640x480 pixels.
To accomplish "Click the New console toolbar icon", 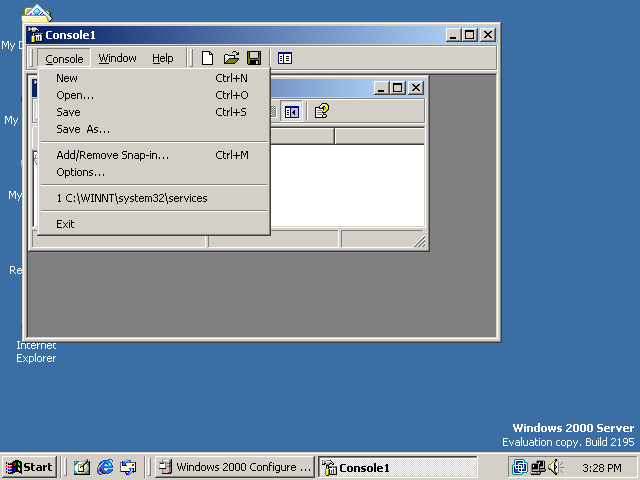I will tap(207, 58).
